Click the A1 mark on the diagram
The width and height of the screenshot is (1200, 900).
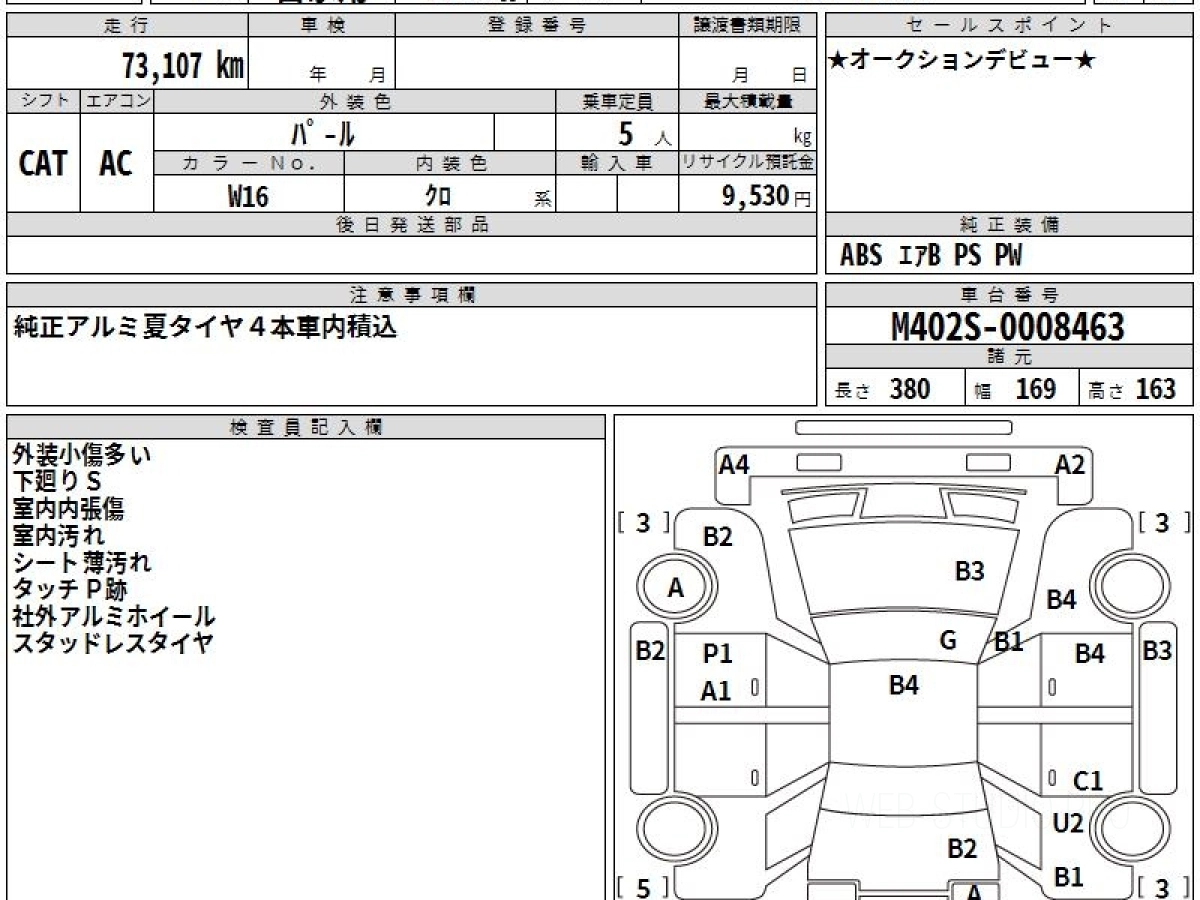click(x=716, y=691)
